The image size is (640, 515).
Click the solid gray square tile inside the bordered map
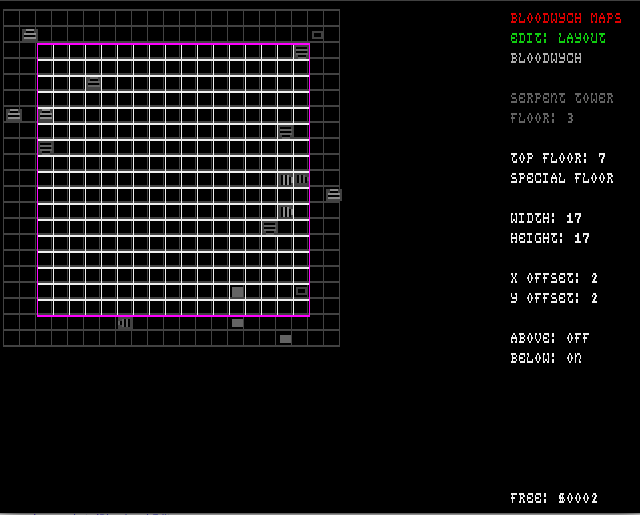point(238,292)
